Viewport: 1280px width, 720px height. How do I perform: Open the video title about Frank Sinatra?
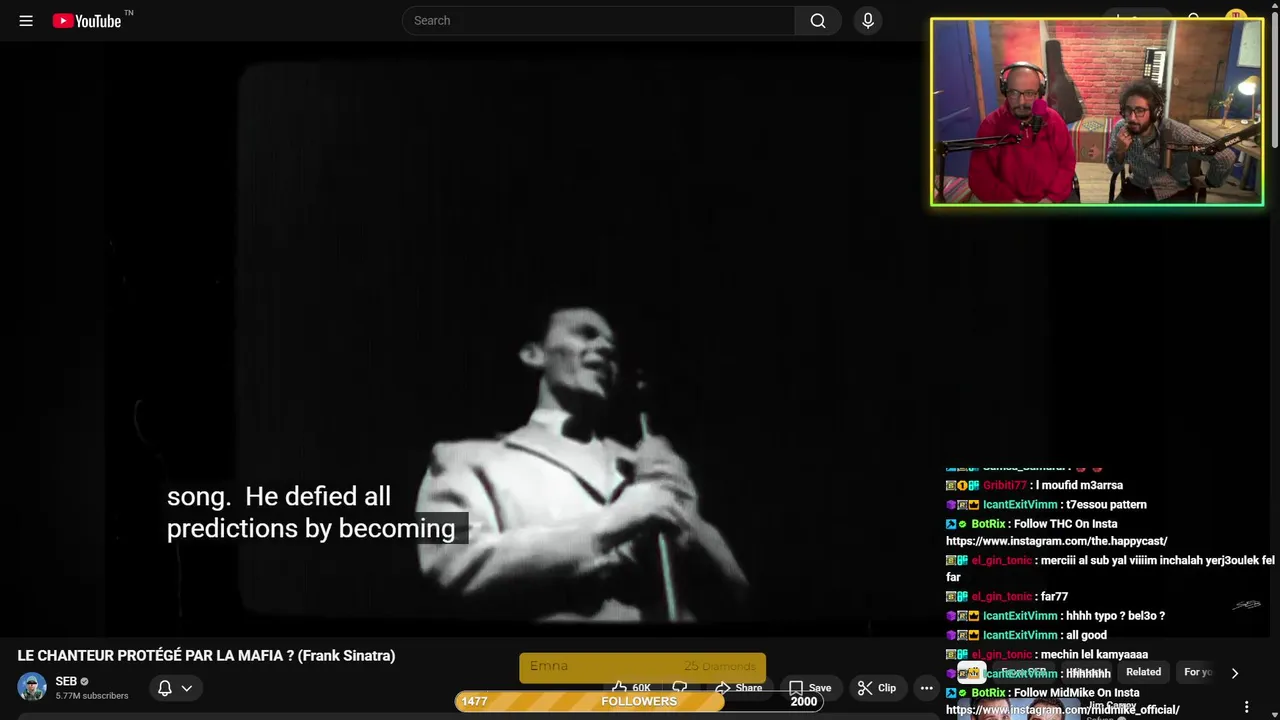pos(206,656)
